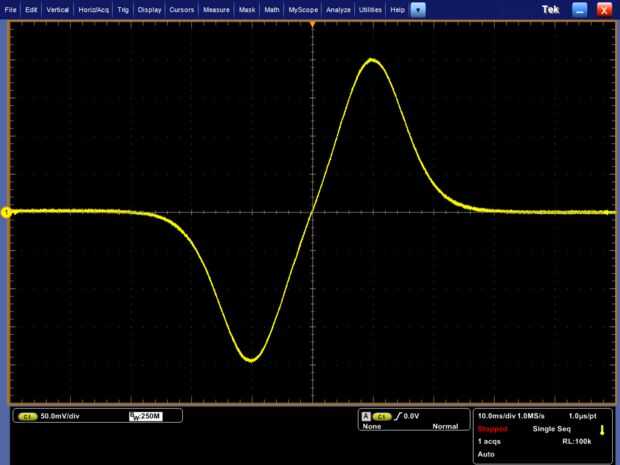Open the 10.0ms/div timebase readout
620x465 pixels.
(496, 416)
